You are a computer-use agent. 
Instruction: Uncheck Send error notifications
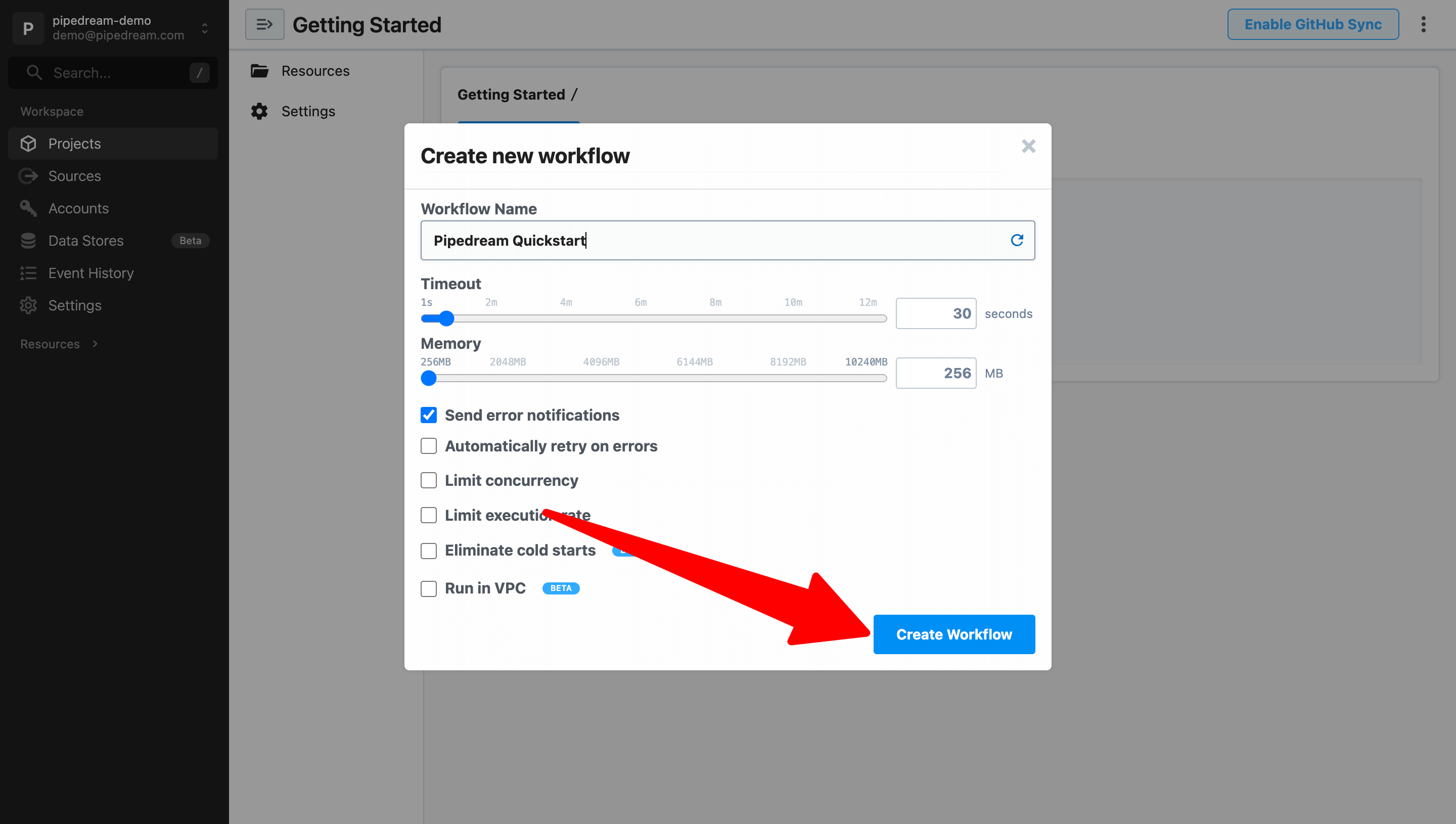click(428, 415)
